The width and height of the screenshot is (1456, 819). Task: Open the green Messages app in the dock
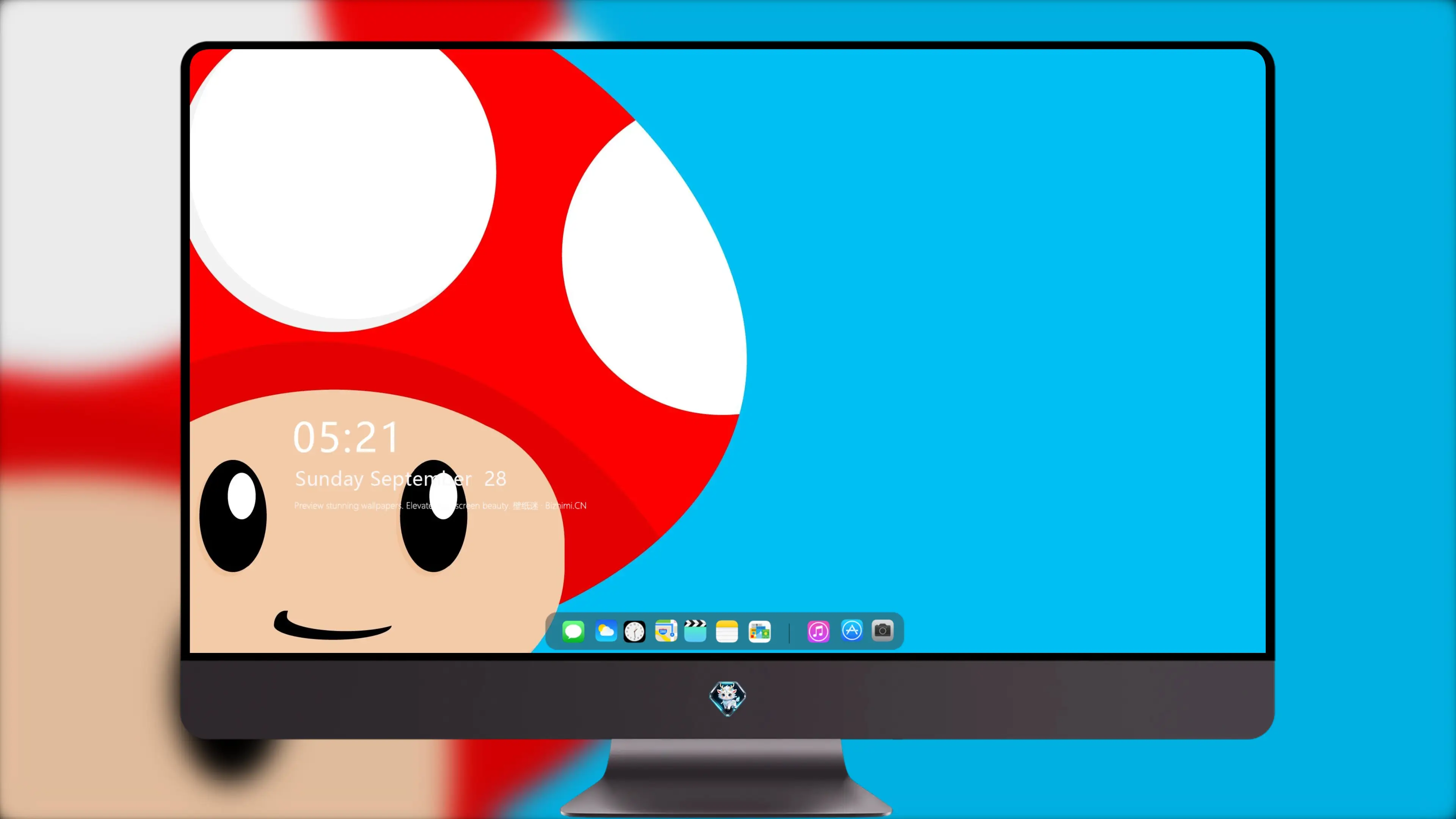573,631
